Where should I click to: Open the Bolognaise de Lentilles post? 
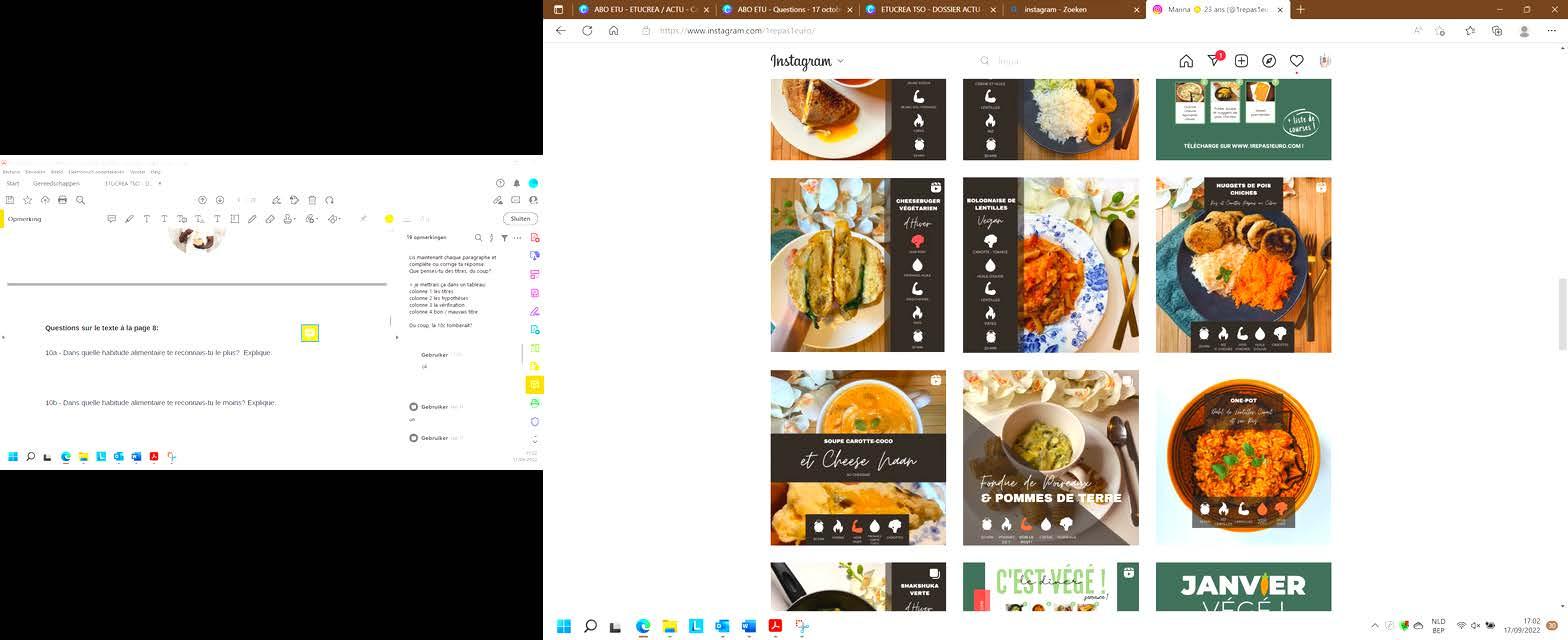click(x=1051, y=265)
